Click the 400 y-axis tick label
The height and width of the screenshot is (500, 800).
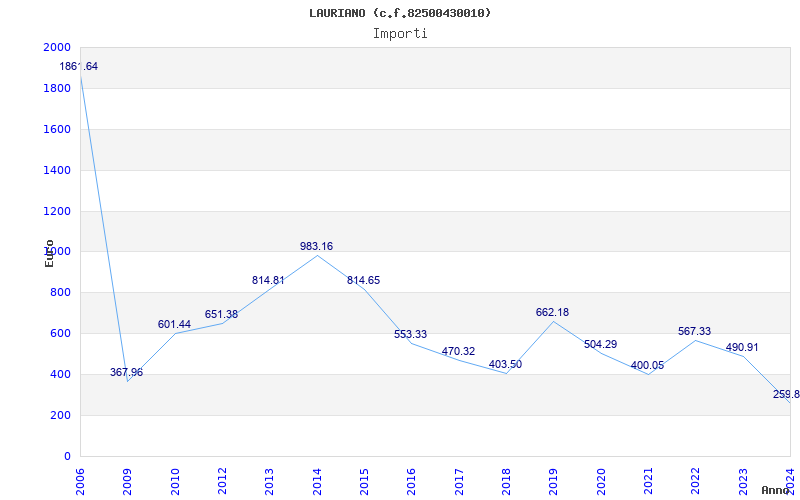click(x=61, y=374)
